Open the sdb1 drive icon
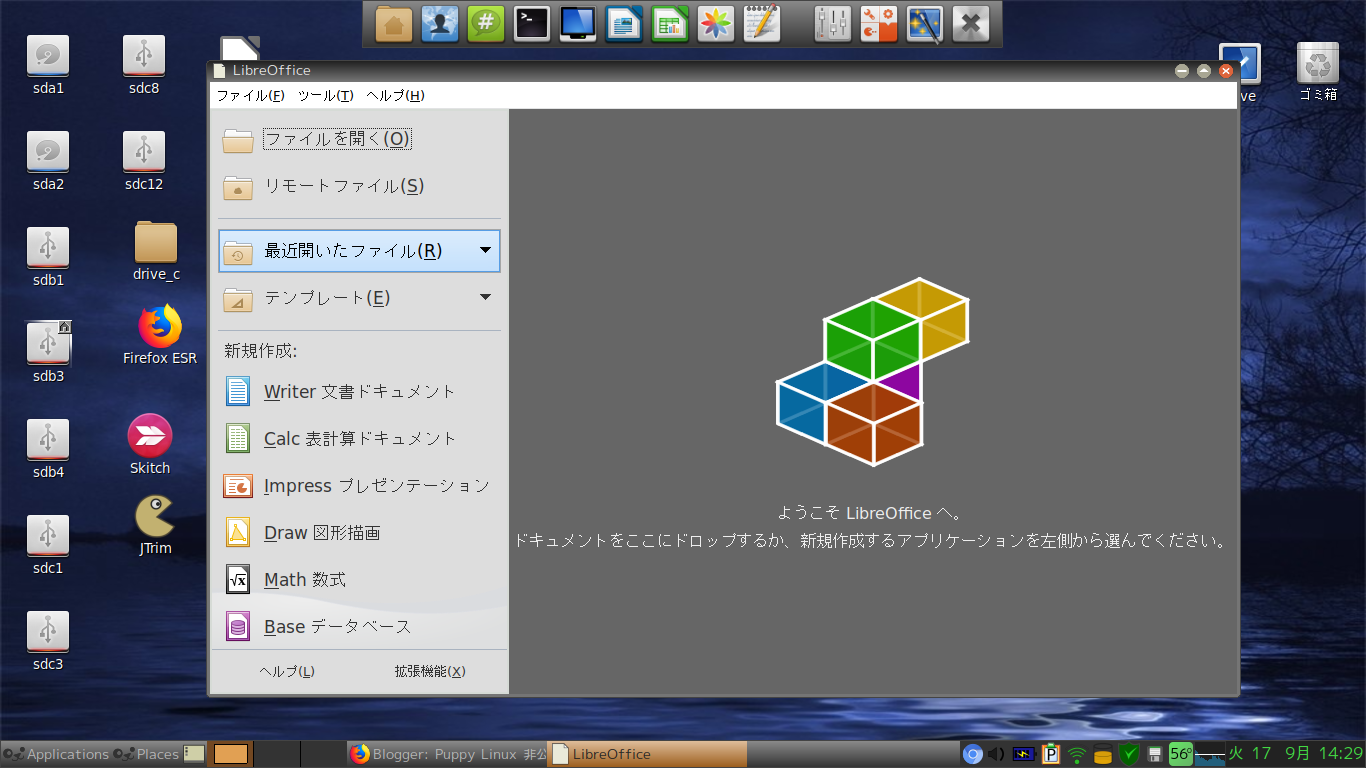Screen dimensions: 1366x768 point(48,248)
